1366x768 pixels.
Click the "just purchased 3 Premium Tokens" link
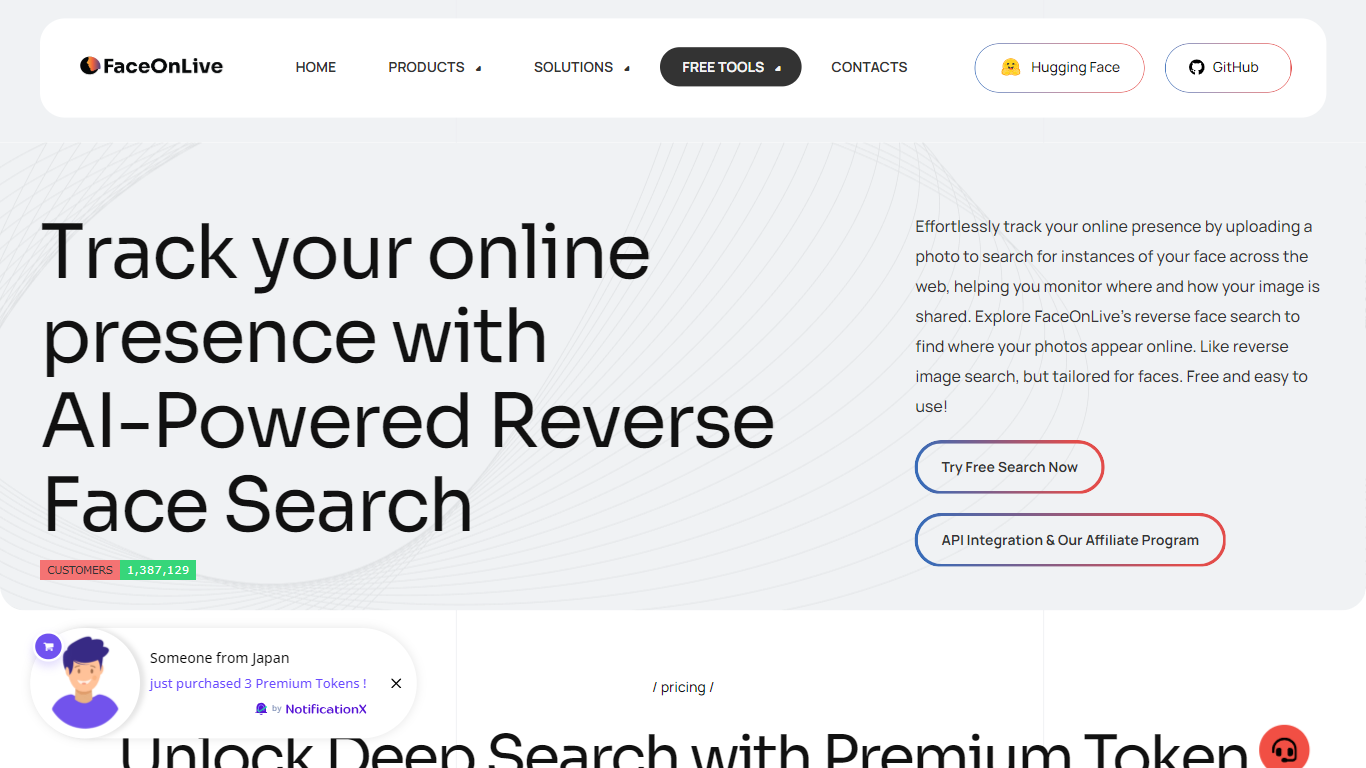(258, 683)
